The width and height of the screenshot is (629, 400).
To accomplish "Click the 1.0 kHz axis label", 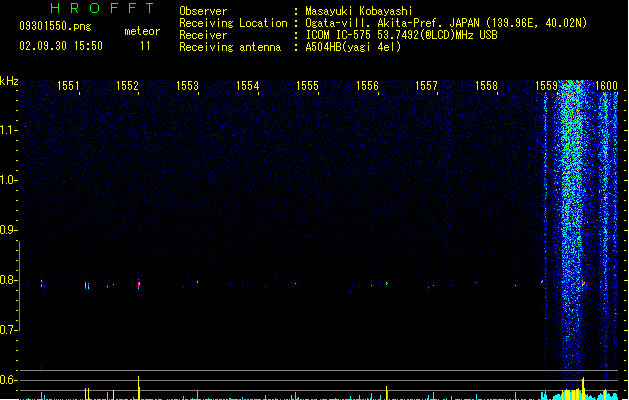I will coord(9,180).
